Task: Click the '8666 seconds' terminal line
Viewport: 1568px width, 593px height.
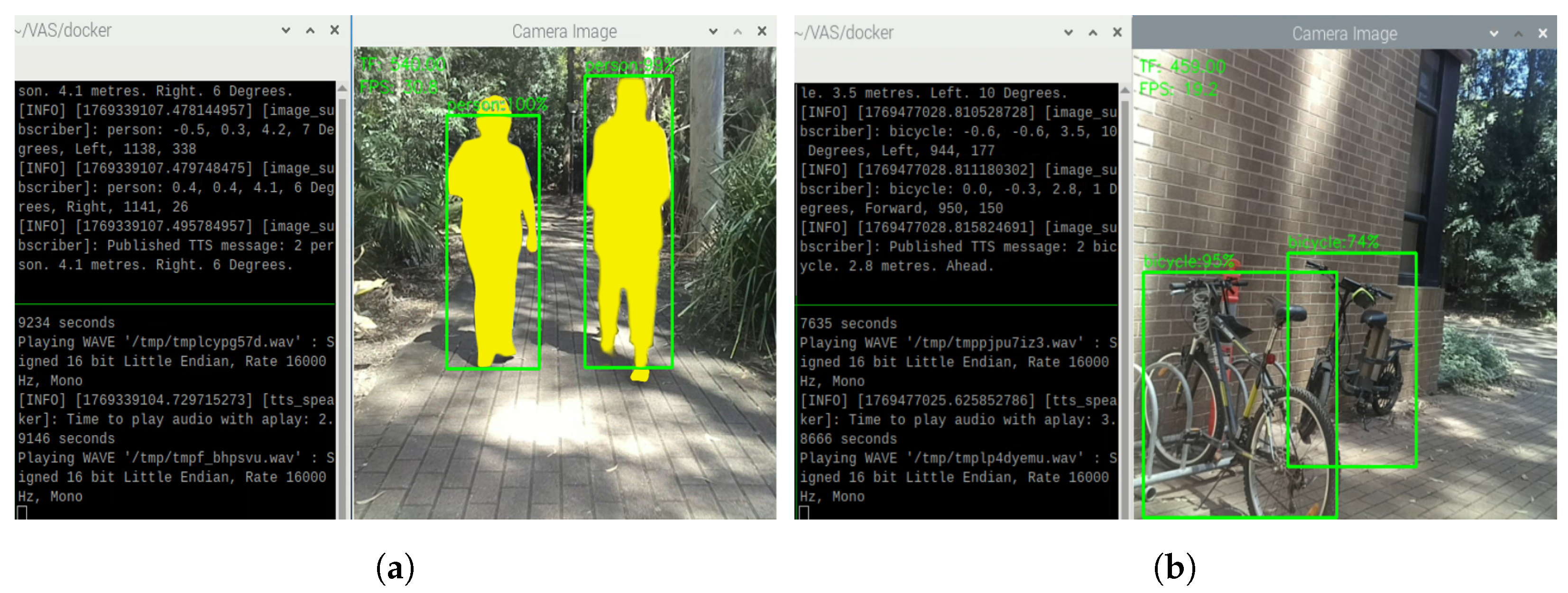Action: tap(849, 439)
